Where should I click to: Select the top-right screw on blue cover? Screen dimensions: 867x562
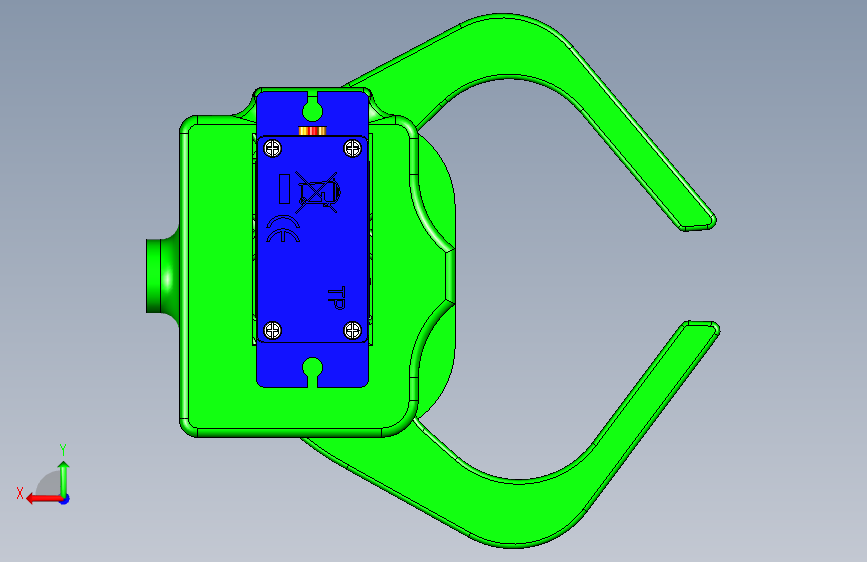coord(353,148)
